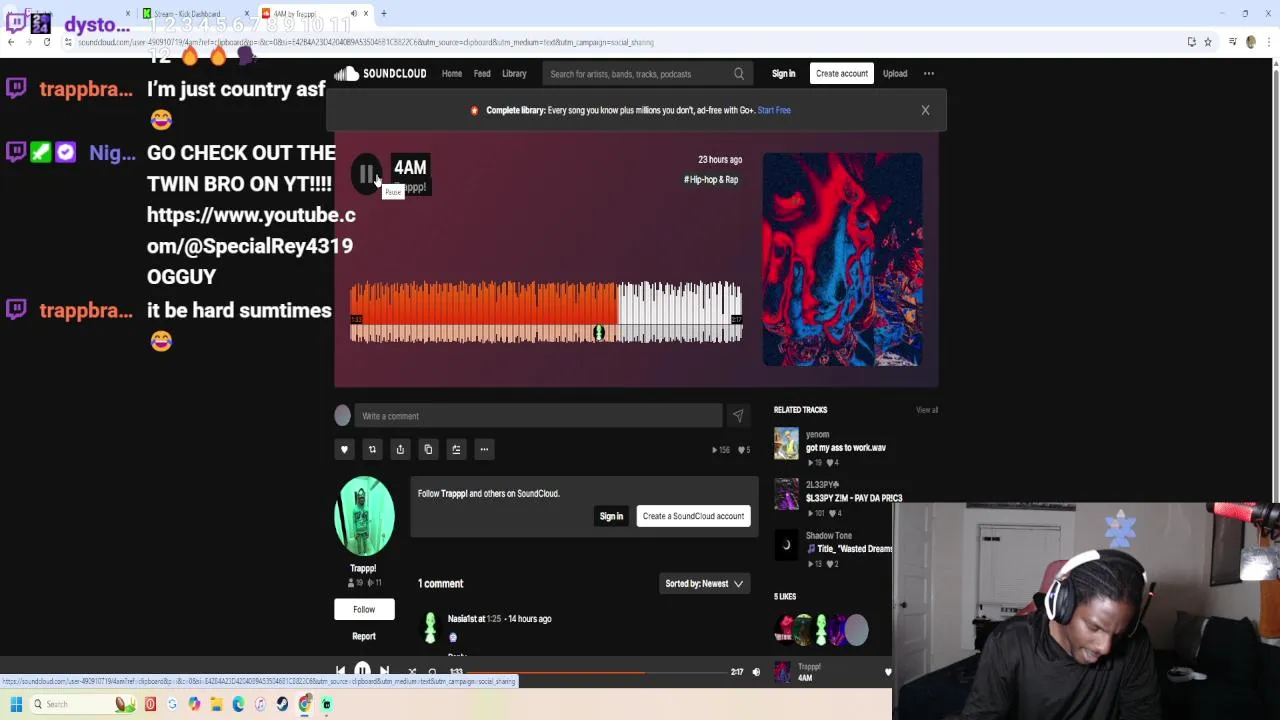View all related tracks
The height and width of the screenshot is (720, 1280).
(x=927, y=410)
